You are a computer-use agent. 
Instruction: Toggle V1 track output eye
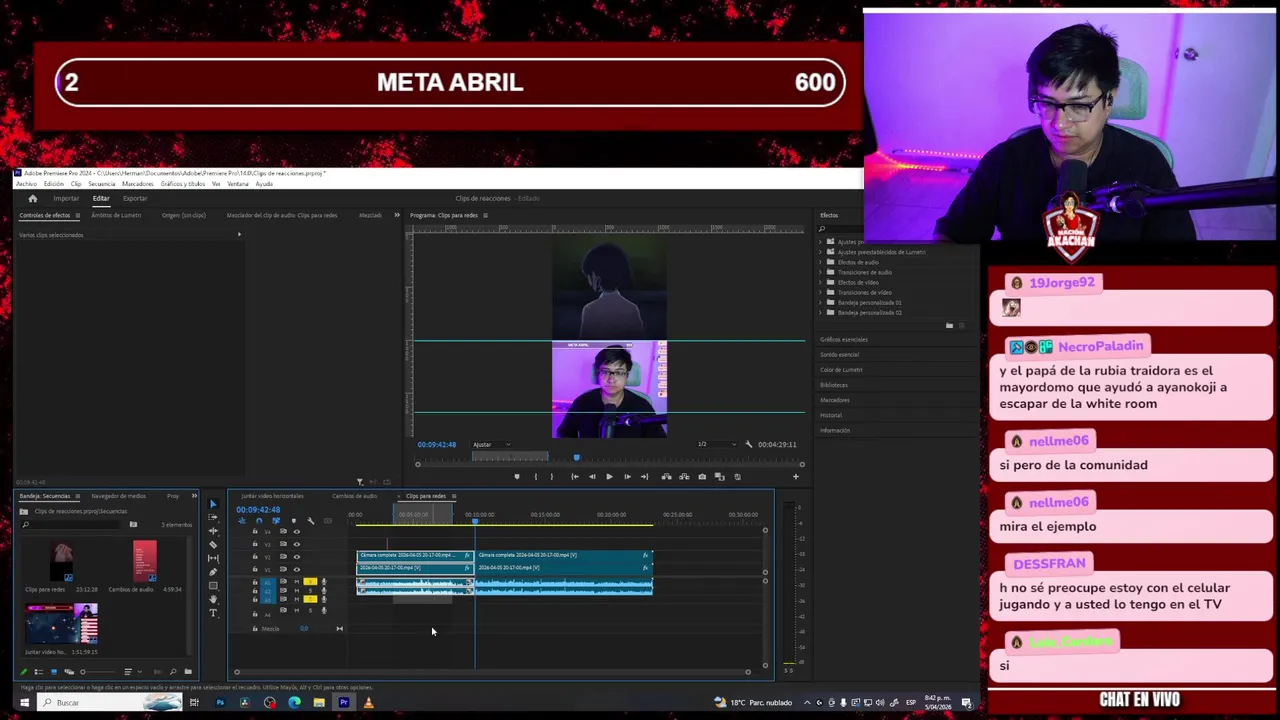pyautogui.click(x=296, y=569)
